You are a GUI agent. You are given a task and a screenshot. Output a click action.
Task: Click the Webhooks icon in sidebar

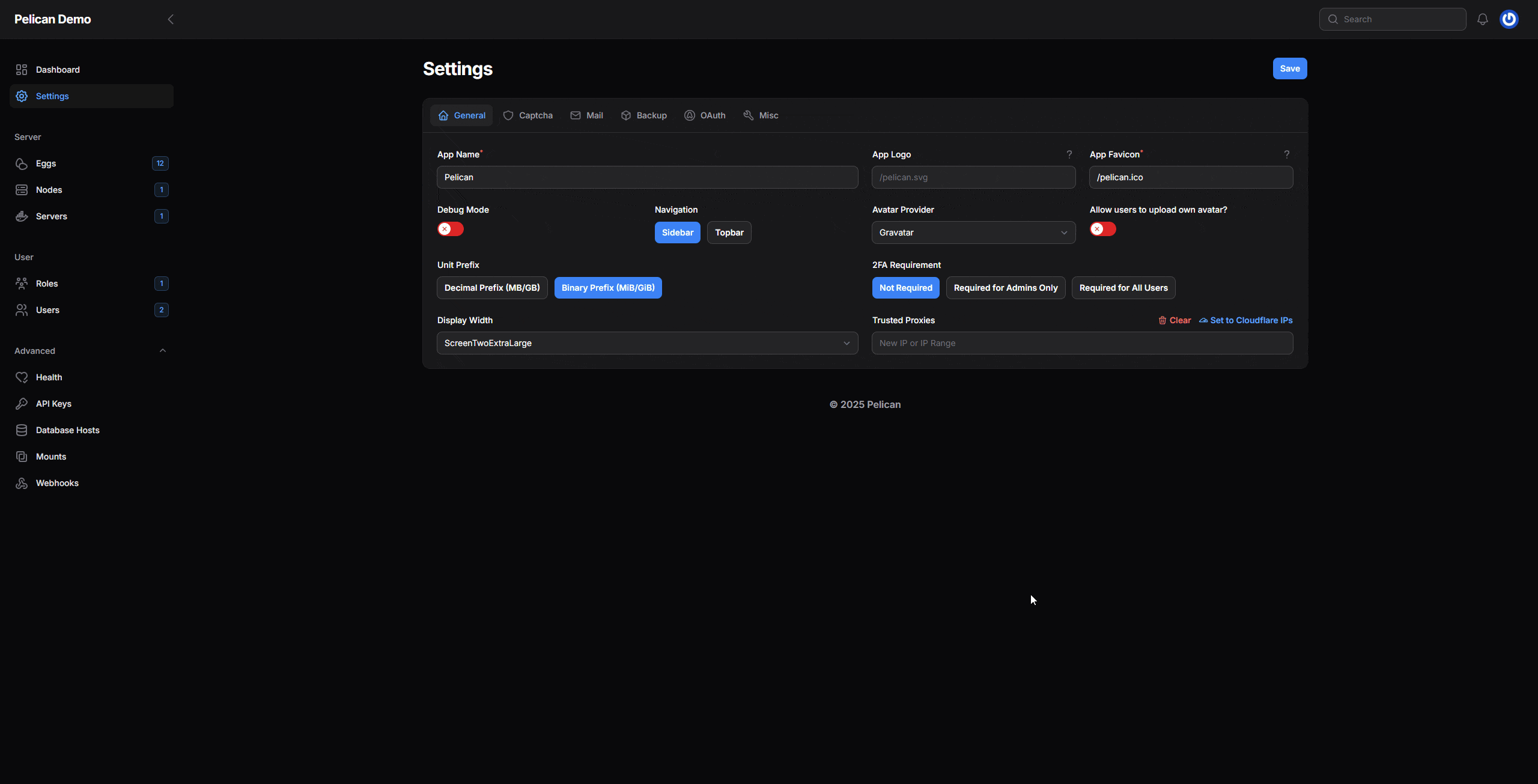22,483
